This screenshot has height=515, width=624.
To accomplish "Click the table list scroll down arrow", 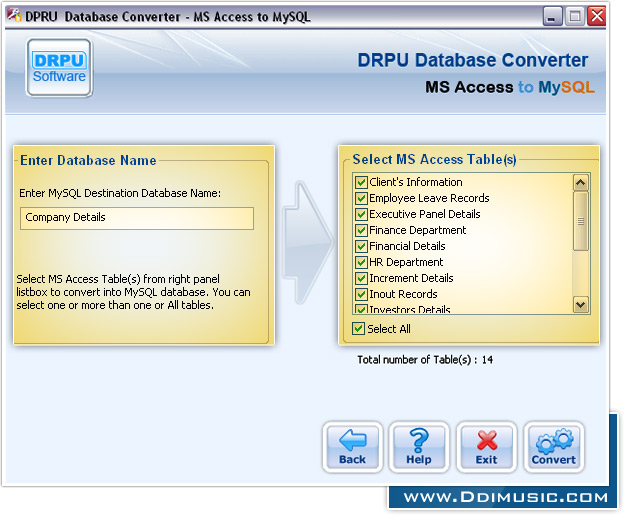I will [x=581, y=305].
